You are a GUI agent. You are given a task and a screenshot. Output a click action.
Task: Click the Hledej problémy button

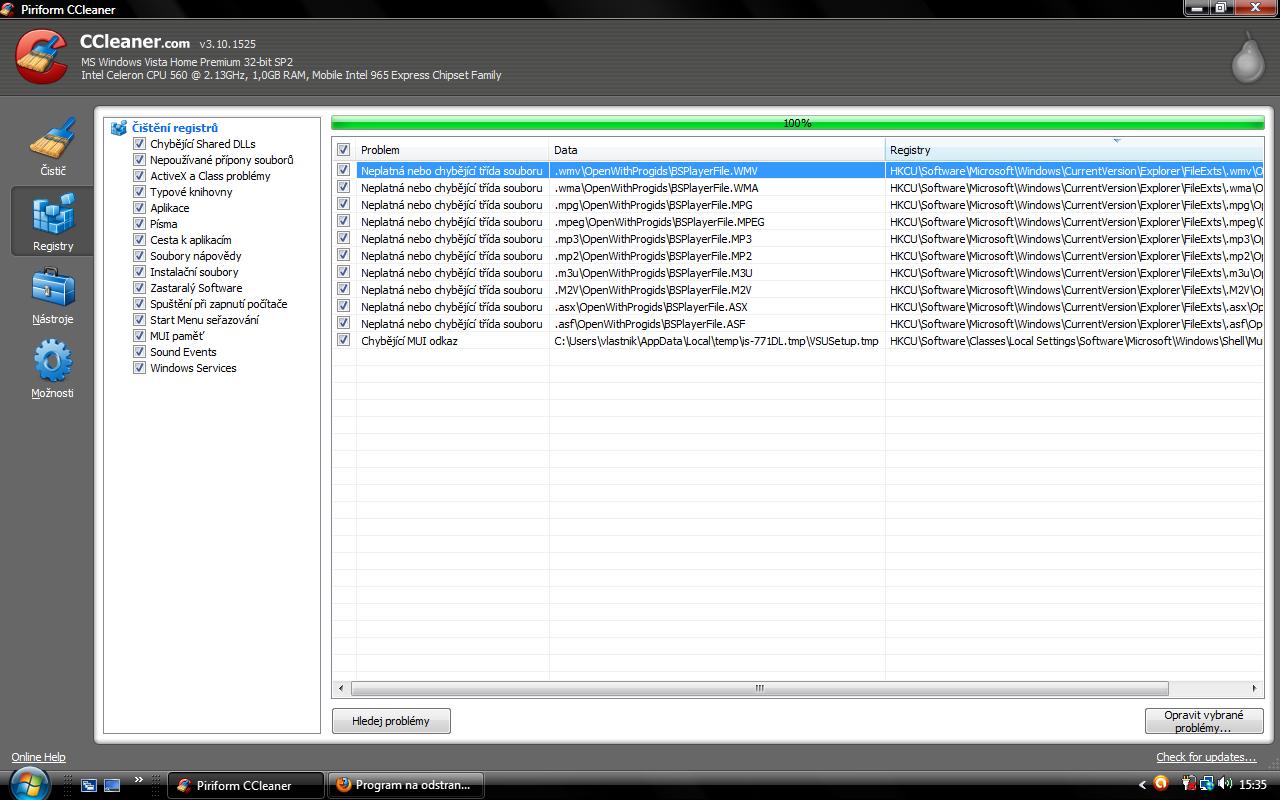(x=391, y=721)
